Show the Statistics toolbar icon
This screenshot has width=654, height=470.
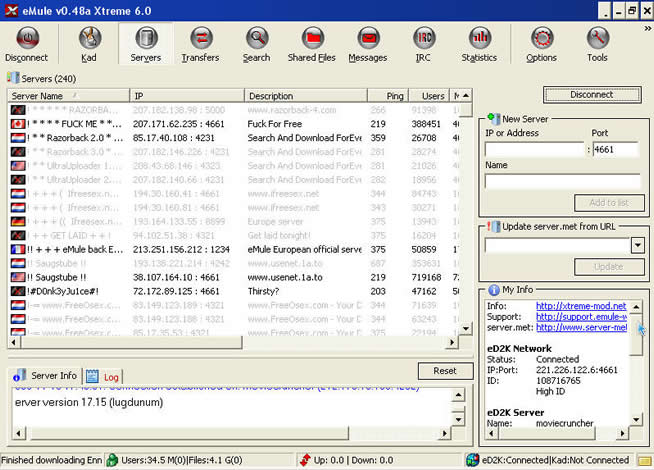[x=480, y=38]
